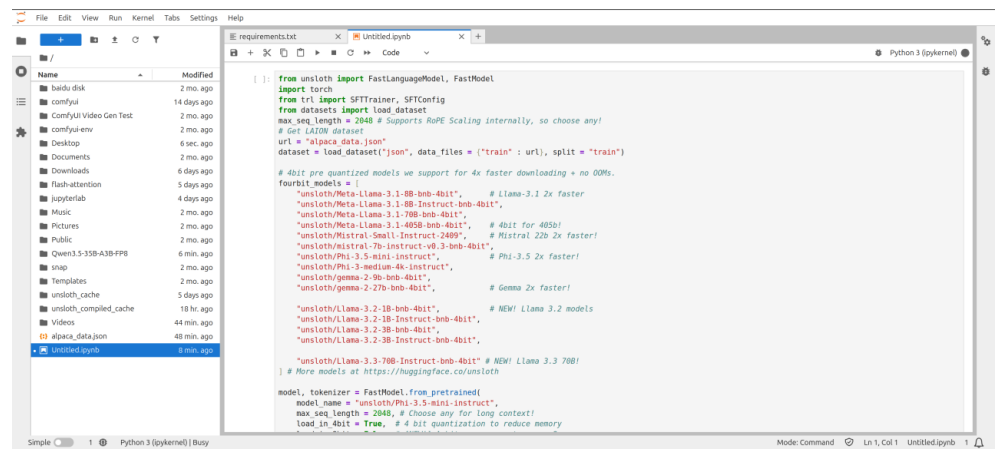Click inside the code cell editor
1008x460 pixels.
tap(618, 251)
